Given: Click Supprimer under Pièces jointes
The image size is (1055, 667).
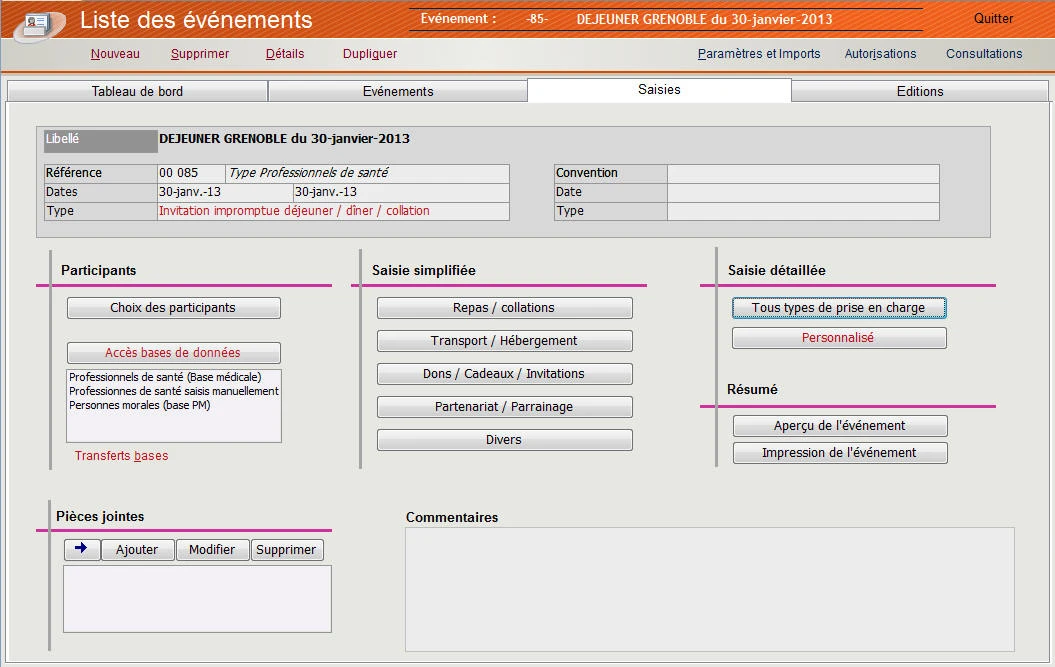Looking at the screenshot, I should tap(286, 550).
